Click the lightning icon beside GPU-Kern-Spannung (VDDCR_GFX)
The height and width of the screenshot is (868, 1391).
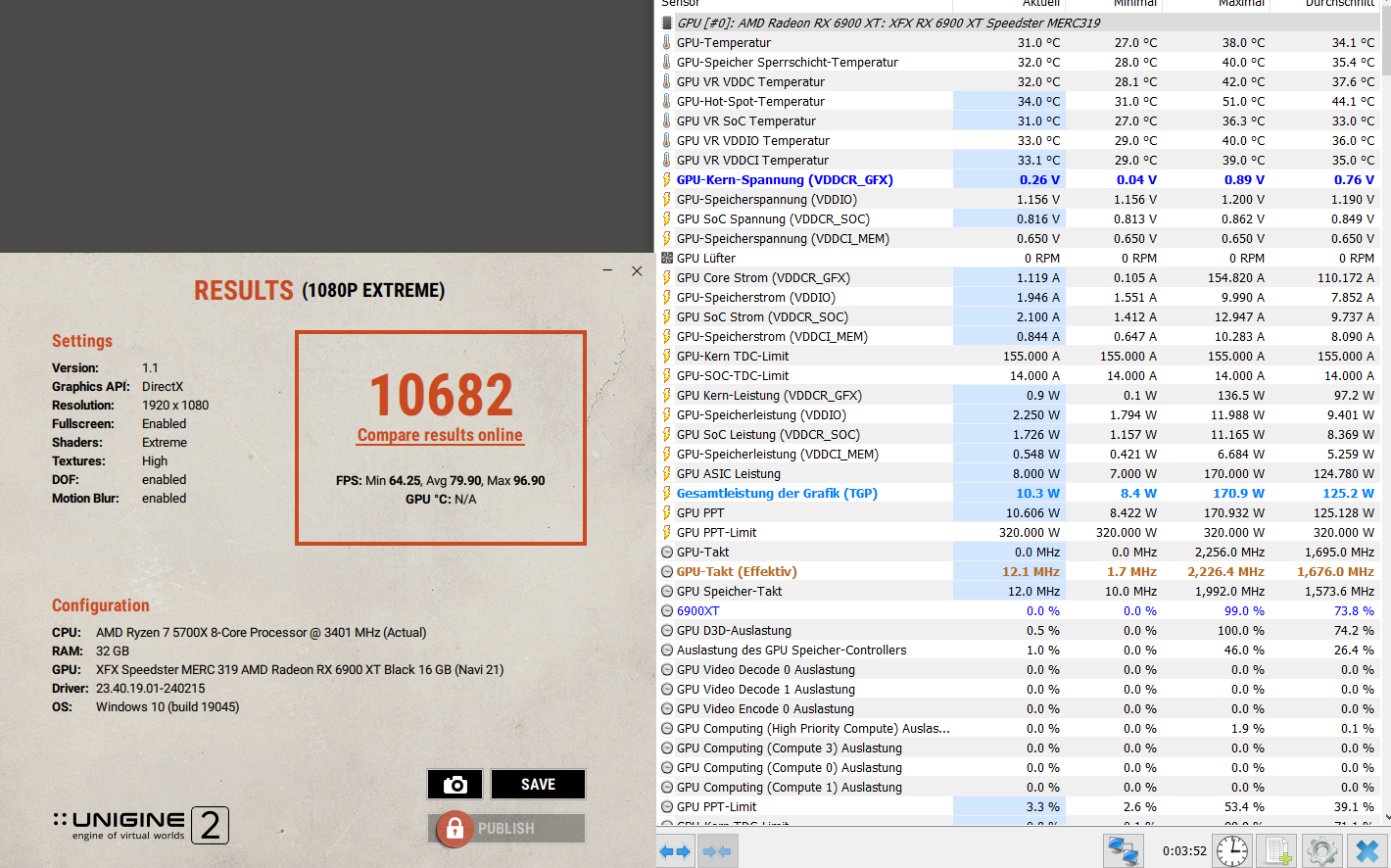coord(667,179)
